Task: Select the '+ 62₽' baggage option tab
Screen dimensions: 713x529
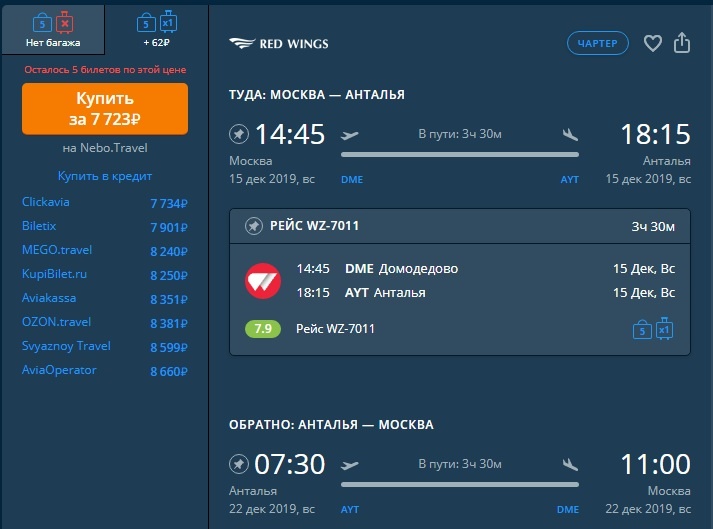Action: pos(157,30)
